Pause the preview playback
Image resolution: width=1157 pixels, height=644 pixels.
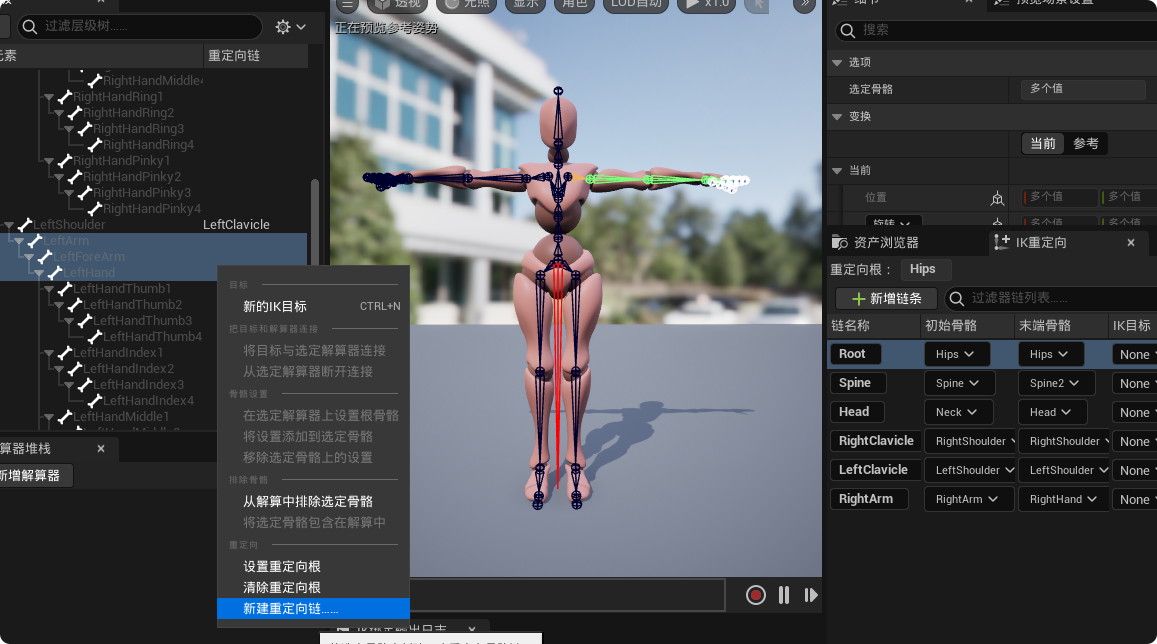click(x=784, y=595)
